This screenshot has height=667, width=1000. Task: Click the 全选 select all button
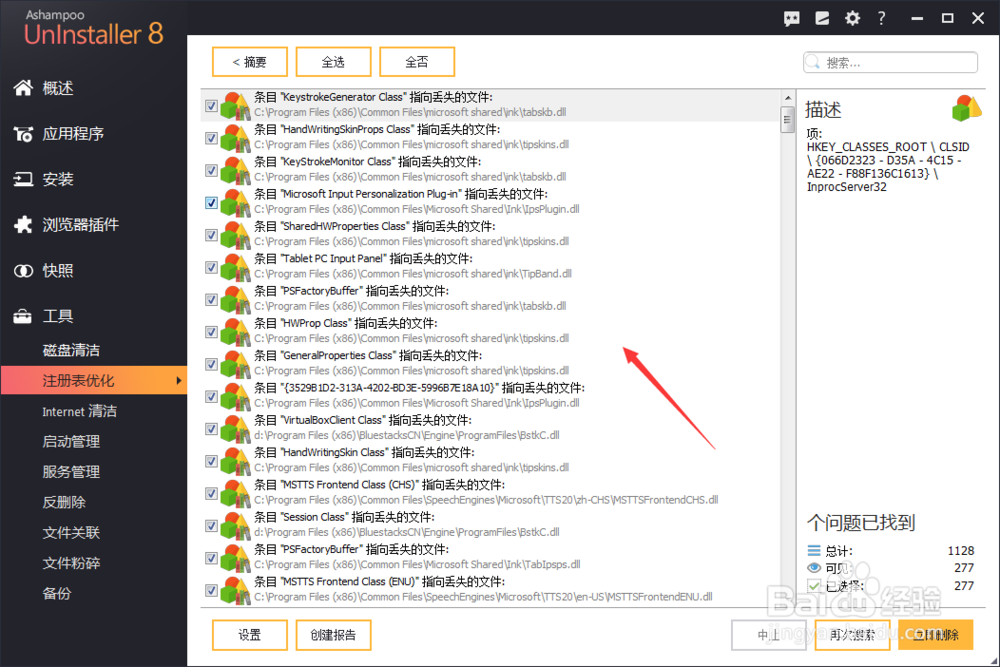(334, 62)
